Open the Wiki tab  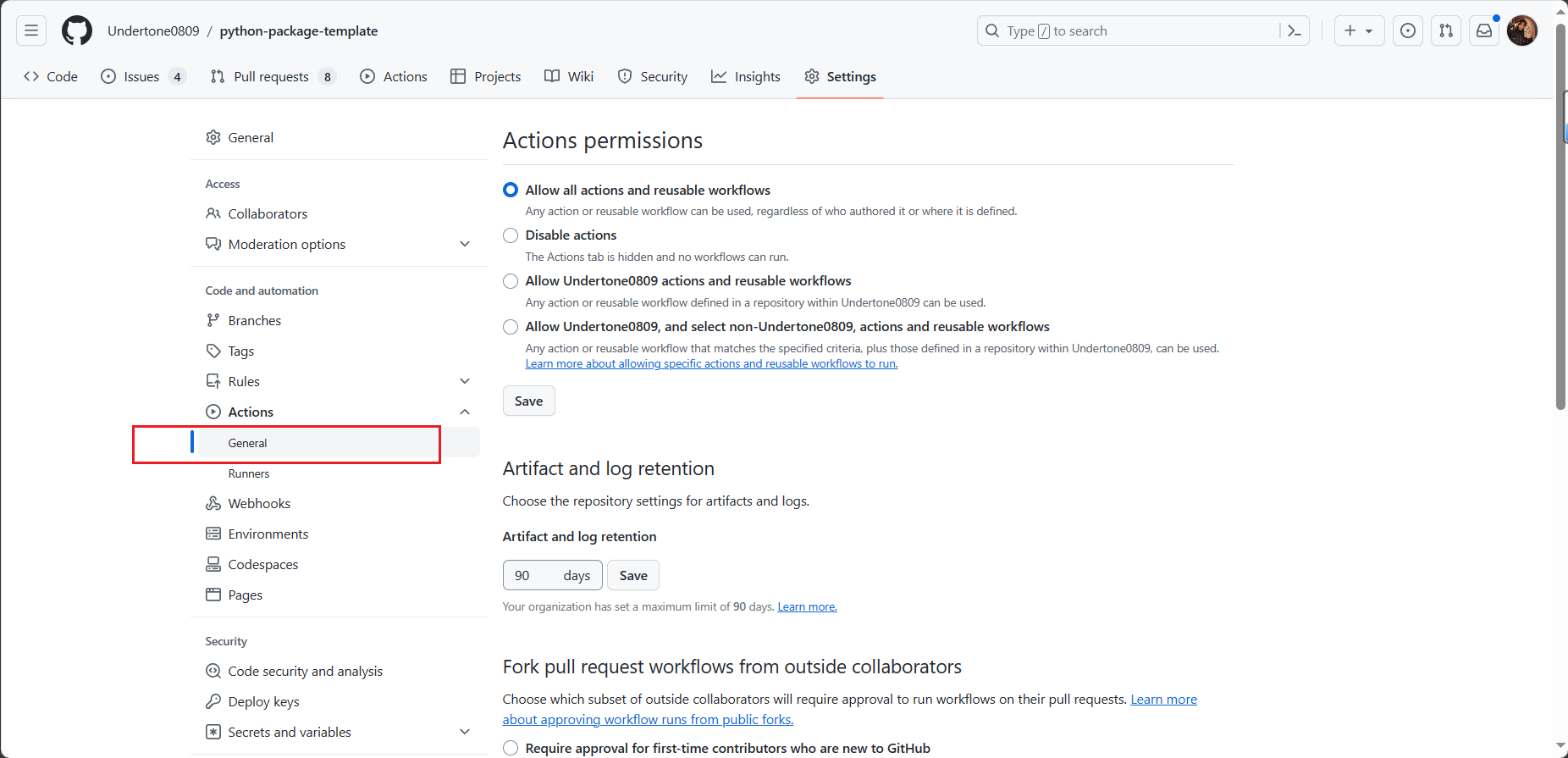click(569, 76)
